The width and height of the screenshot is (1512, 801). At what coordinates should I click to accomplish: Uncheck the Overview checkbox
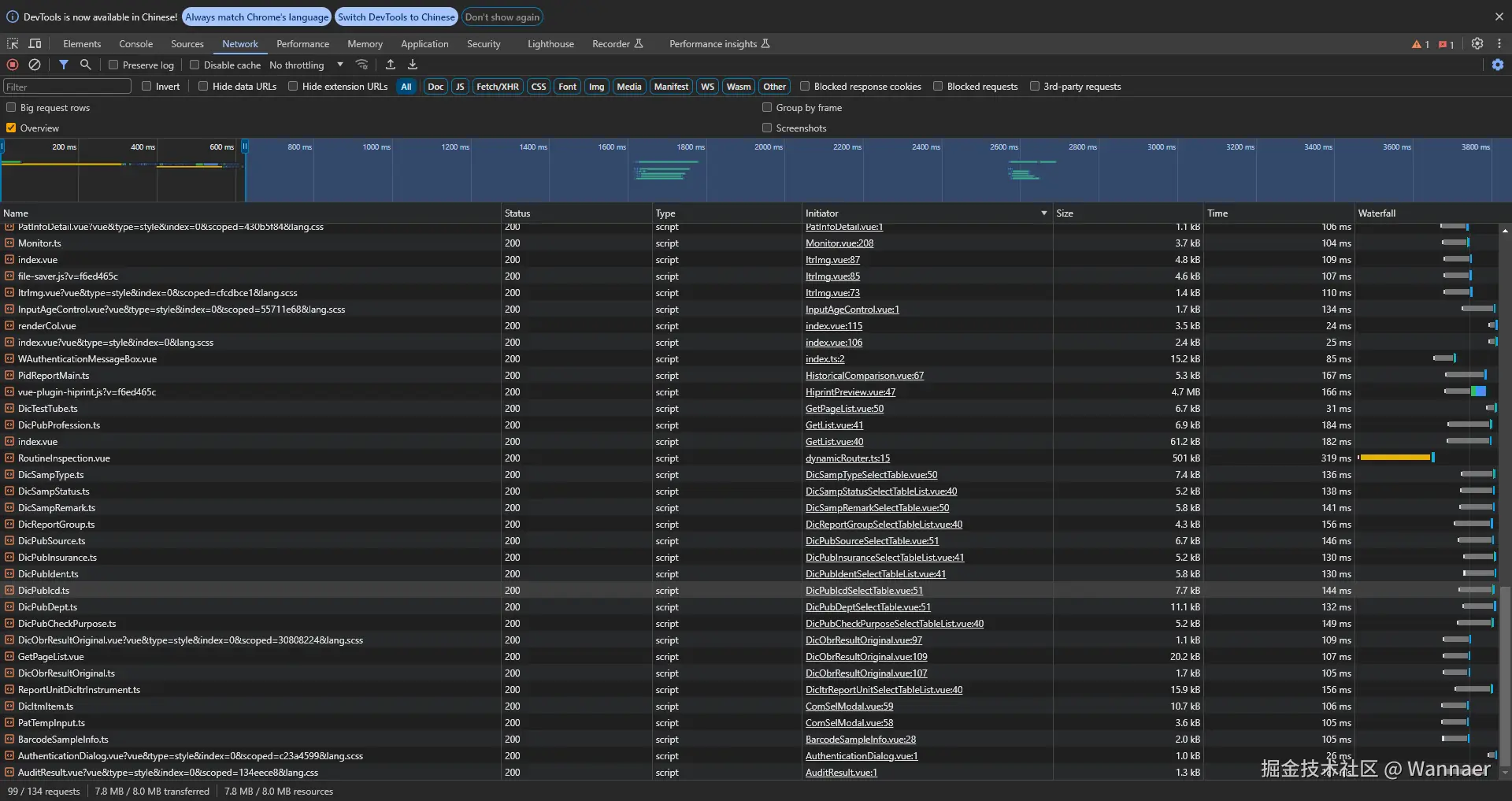coord(11,128)
